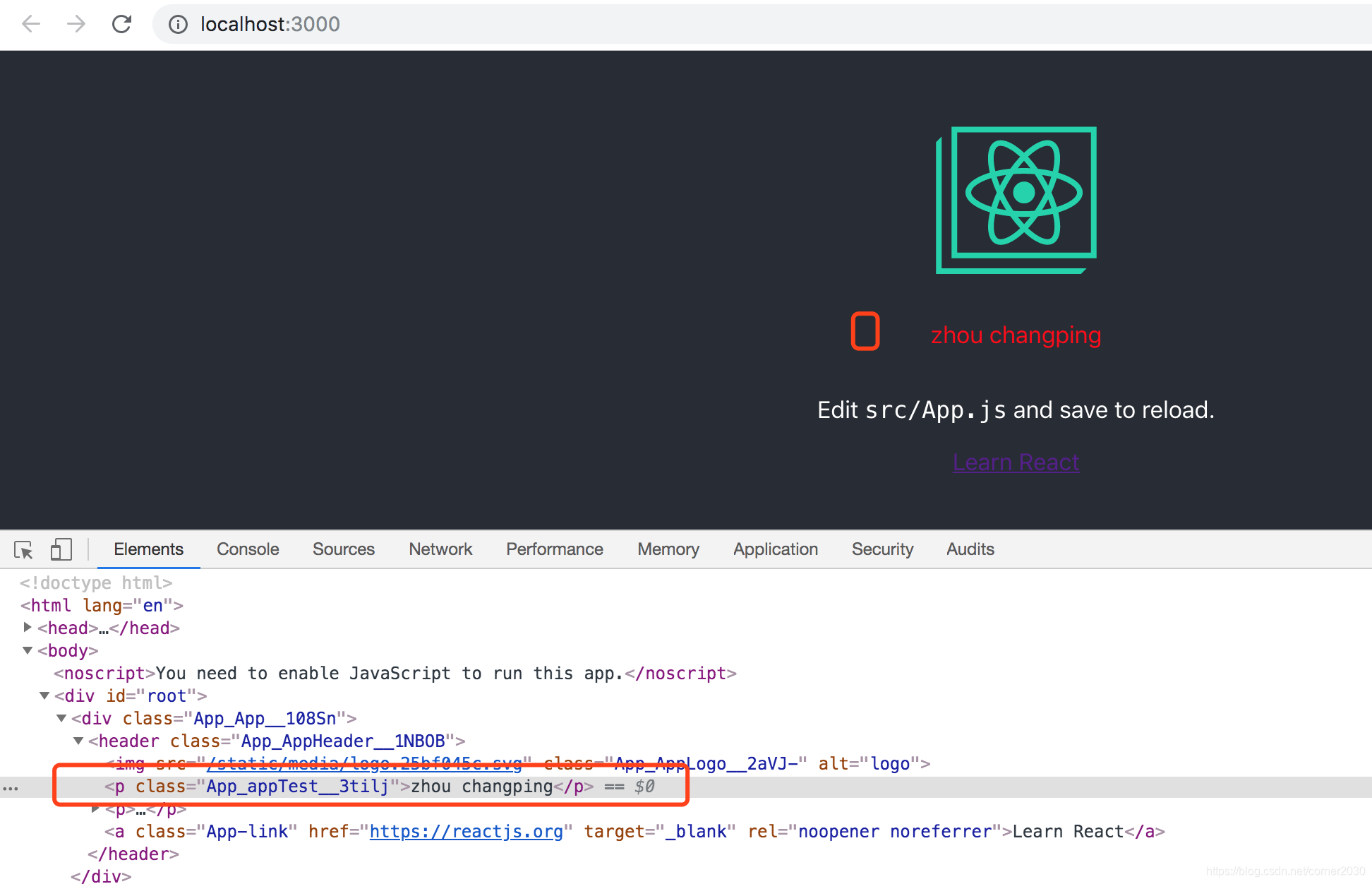Open the Sources tab
The width and height of the screenshot is (1372, 884).
point(344,549)
